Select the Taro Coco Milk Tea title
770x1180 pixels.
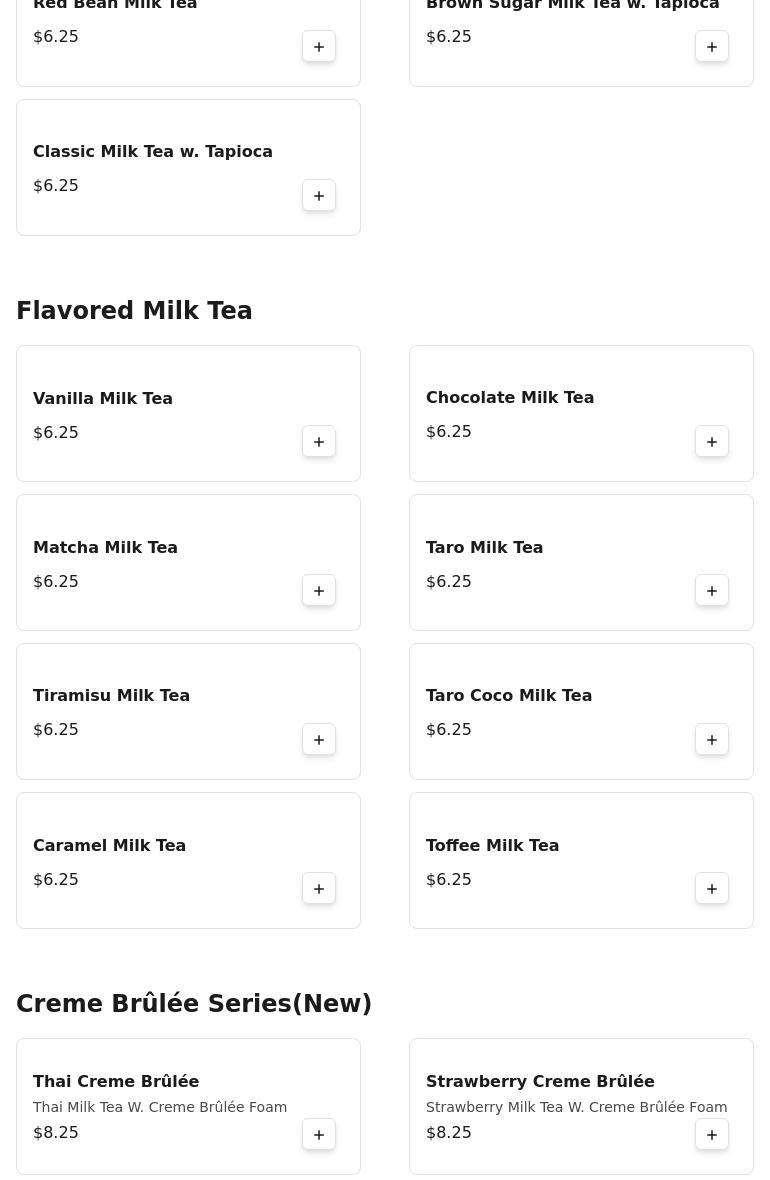[x=509, y=695]
